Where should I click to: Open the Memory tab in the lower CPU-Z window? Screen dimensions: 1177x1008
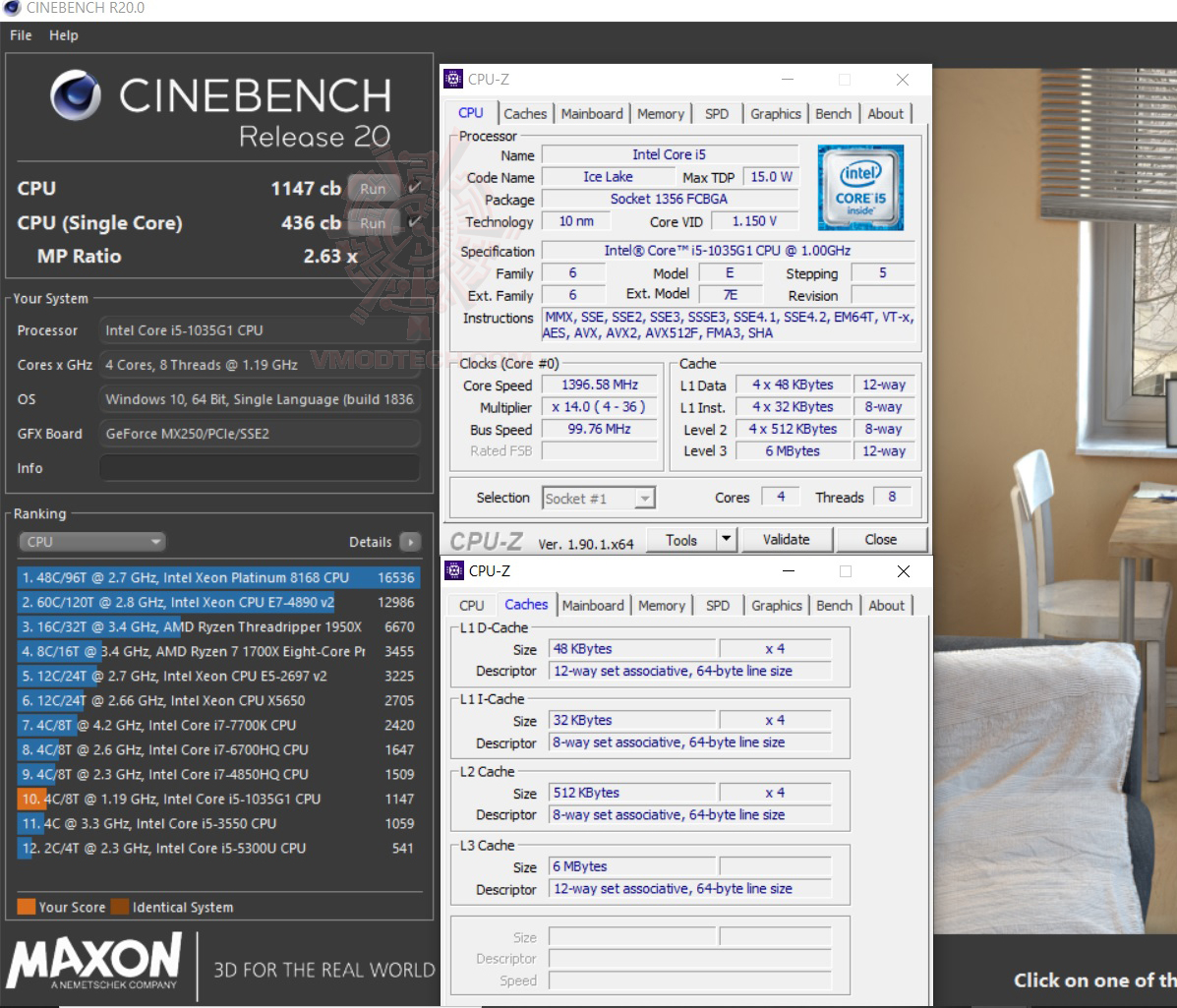(662, 606)
